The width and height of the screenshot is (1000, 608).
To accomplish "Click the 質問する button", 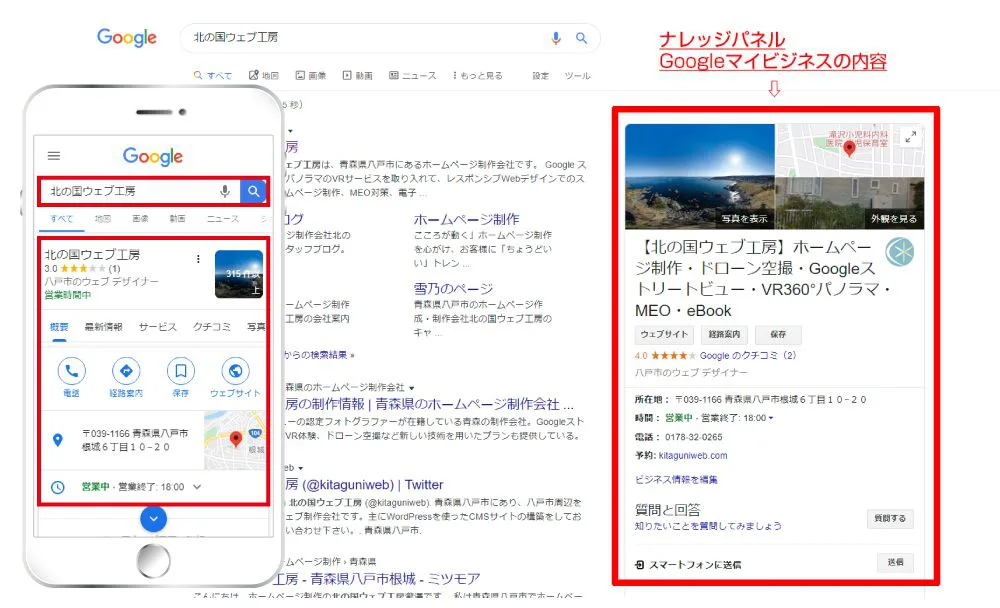I will click(x=890, y=518).
